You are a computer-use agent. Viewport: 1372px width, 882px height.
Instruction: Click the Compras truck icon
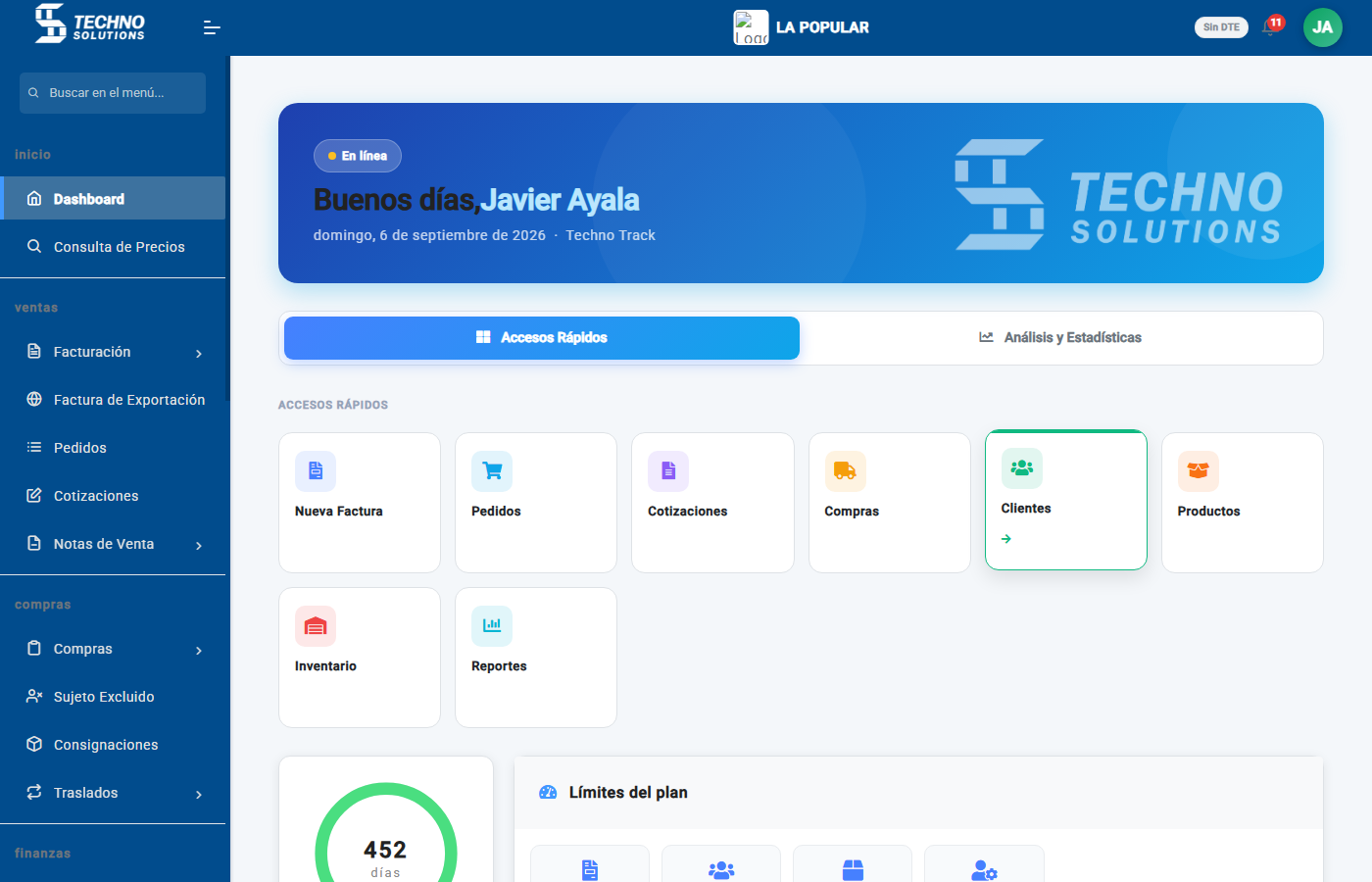point(845,471)
